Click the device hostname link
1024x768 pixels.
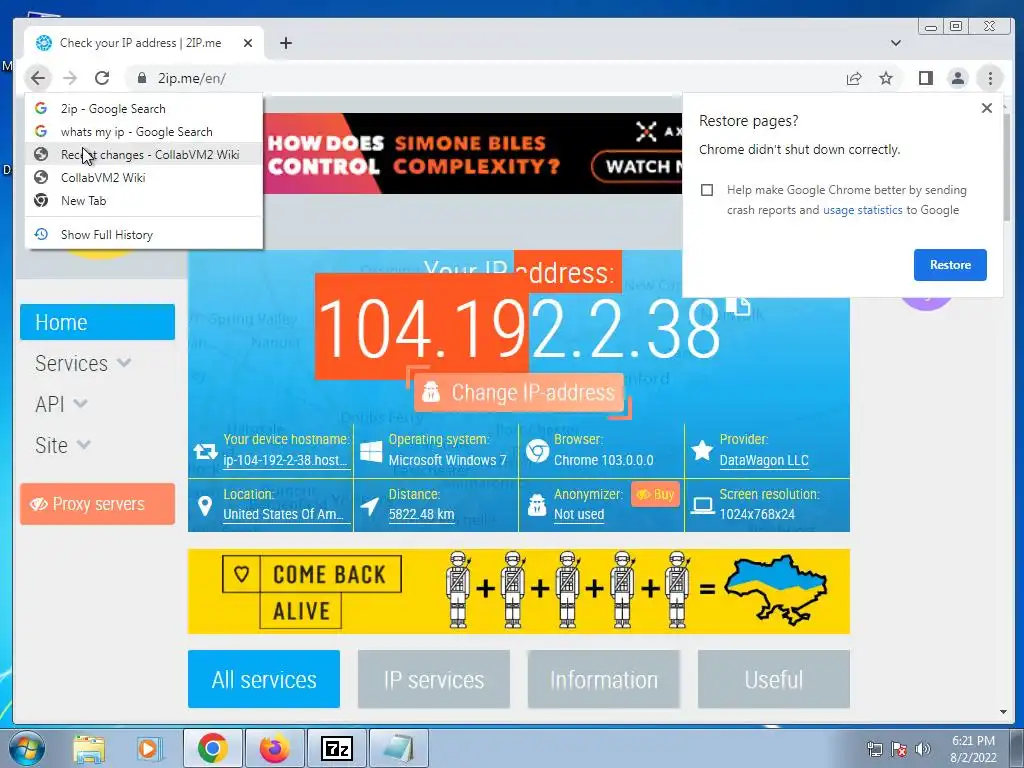coord(285,460)
